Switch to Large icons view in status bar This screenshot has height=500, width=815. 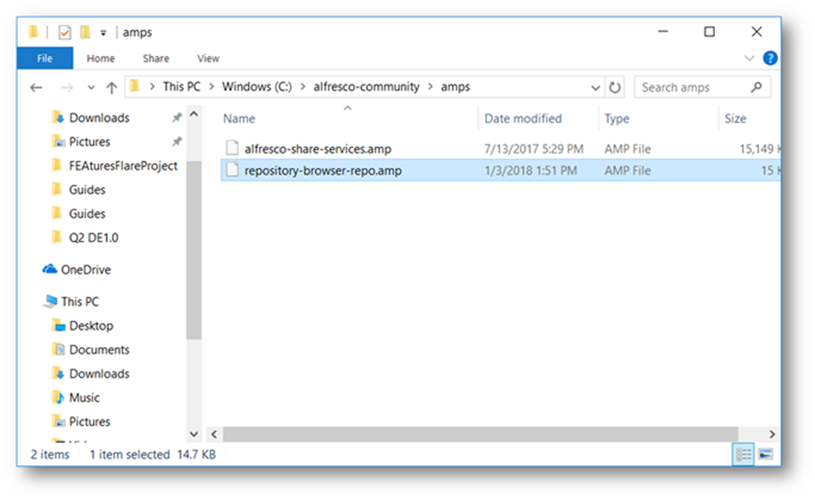766,454
